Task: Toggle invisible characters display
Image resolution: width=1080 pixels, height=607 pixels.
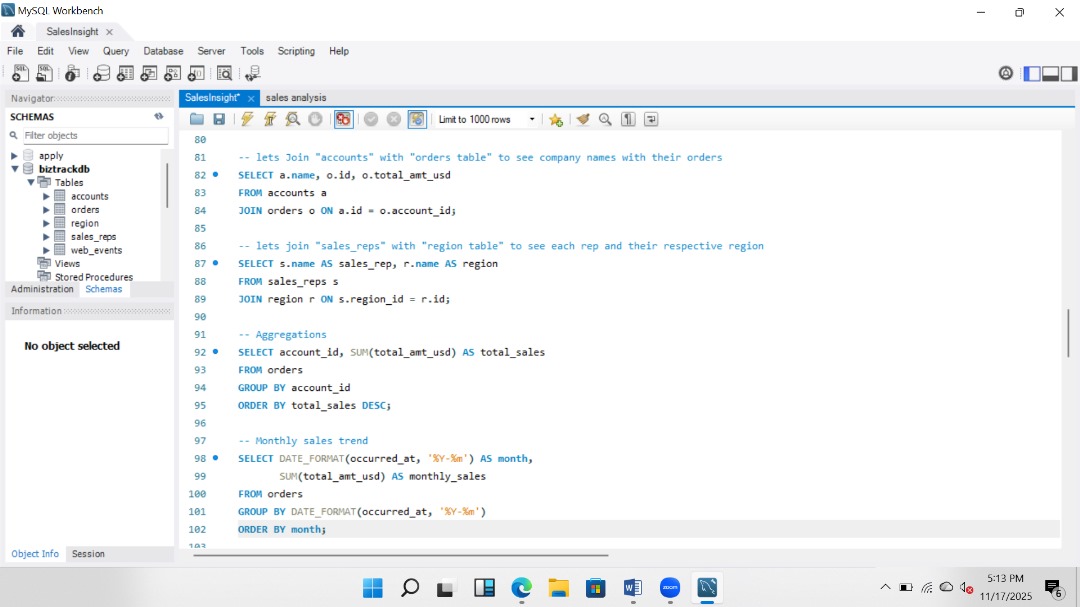Action: tap(628, 119)
